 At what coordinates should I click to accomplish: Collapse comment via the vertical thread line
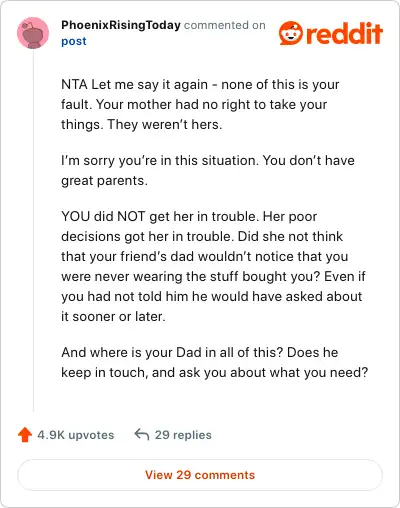coord(33,230)
